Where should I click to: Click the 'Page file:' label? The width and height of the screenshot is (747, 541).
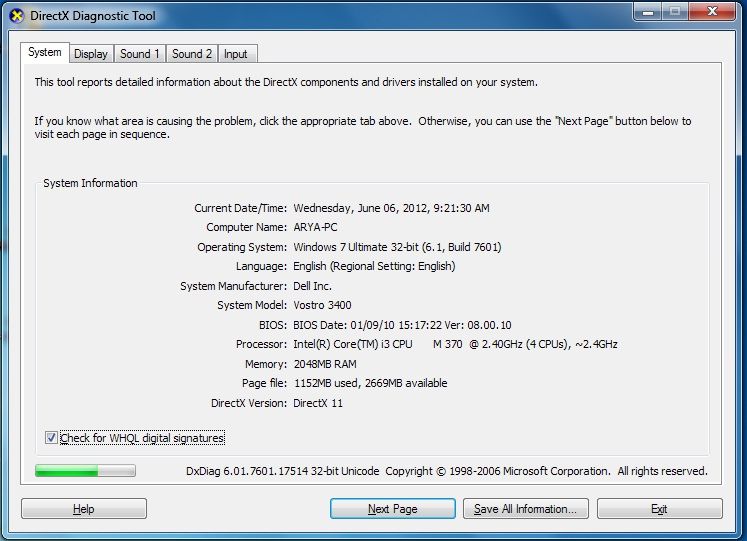point(264,383)
